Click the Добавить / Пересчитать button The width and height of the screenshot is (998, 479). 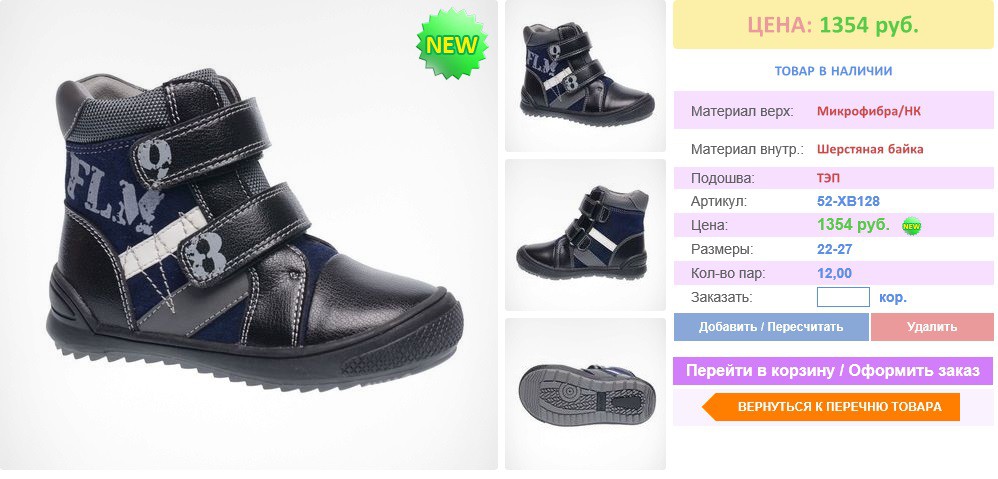pyautogui.click(x=771, y=327)
